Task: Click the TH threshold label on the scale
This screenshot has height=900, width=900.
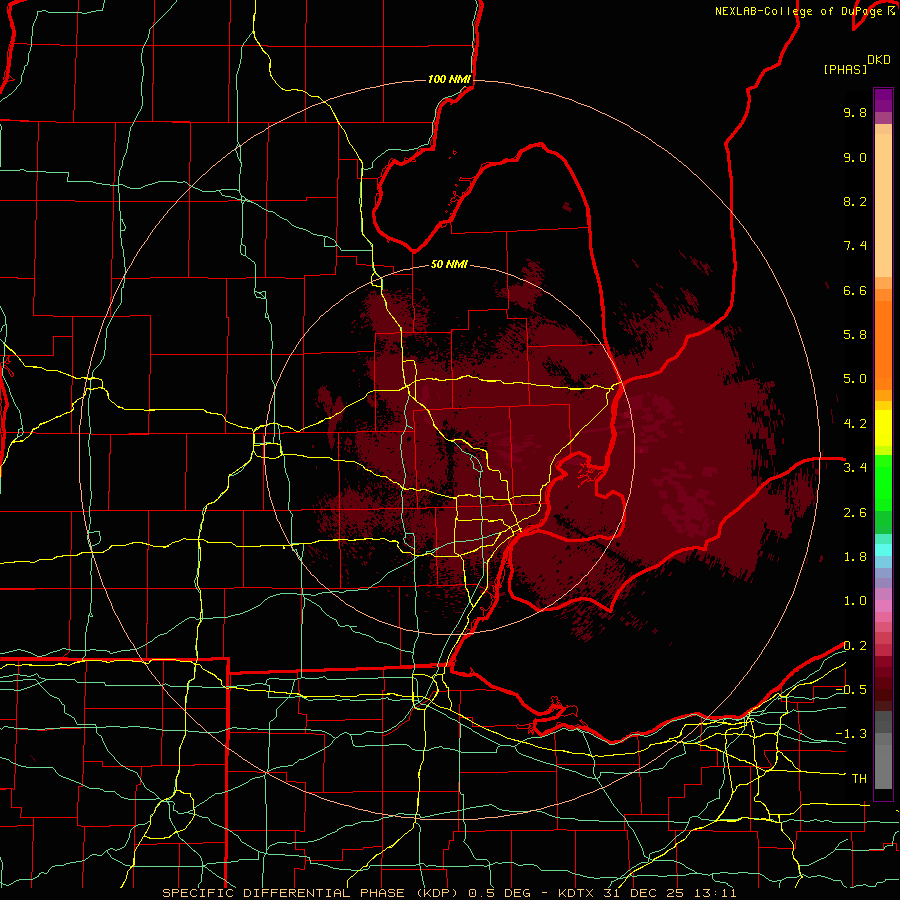Action: 859,779
